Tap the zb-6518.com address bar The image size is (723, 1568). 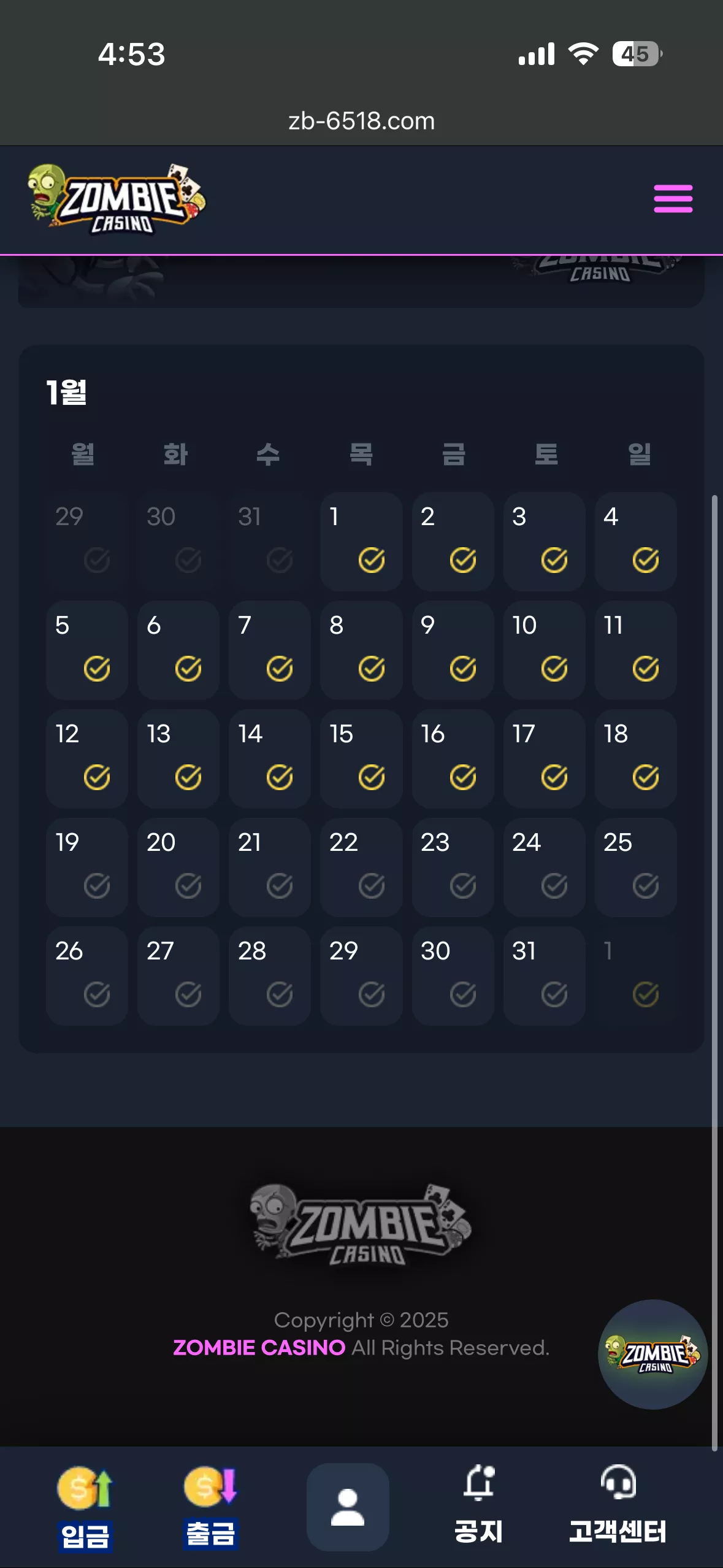[x=361, y=121]
